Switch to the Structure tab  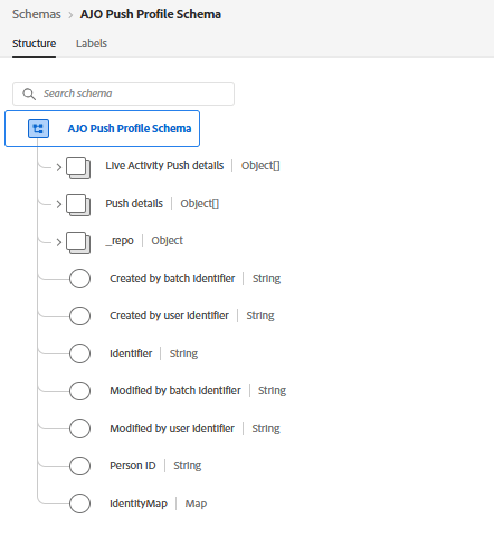(34, 43)
